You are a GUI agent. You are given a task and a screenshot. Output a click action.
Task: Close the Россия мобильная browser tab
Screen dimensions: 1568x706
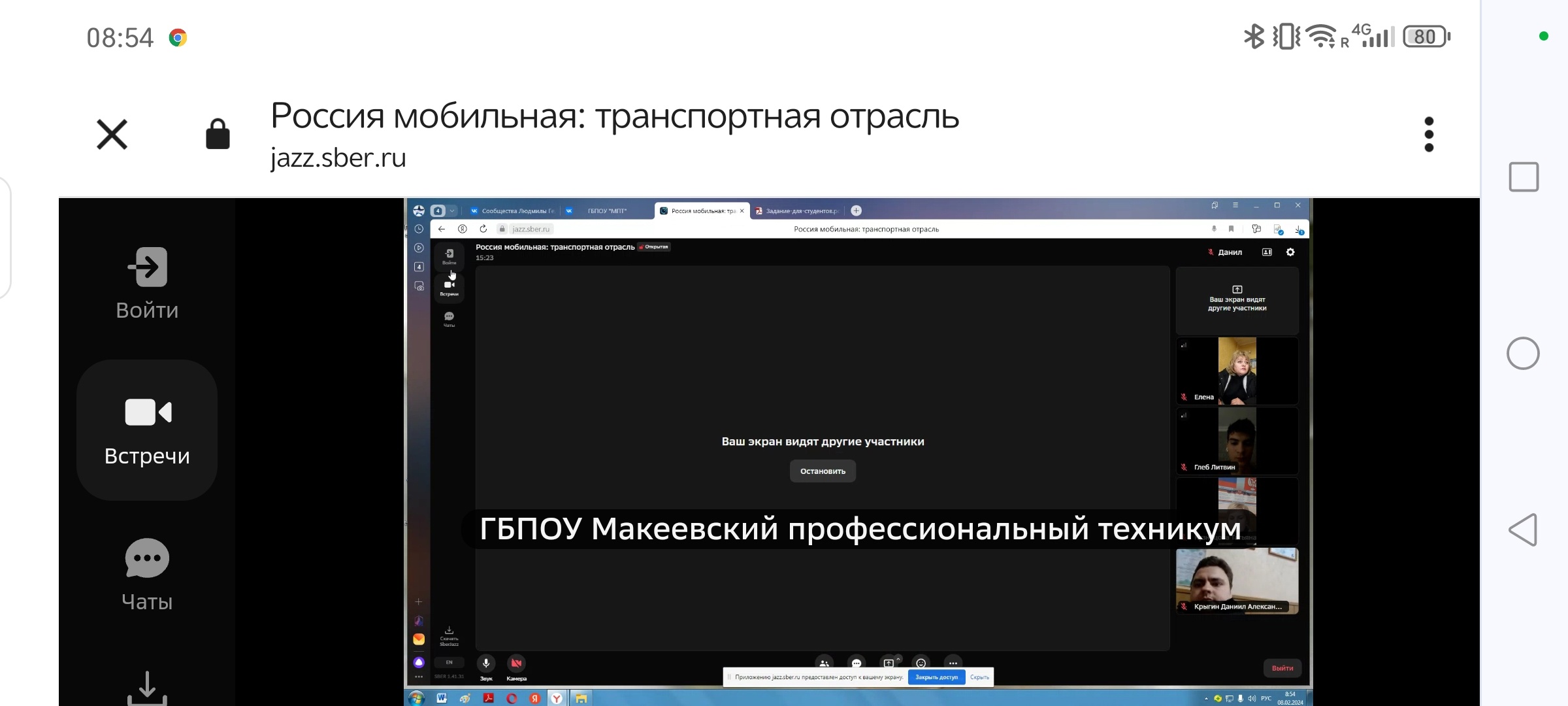[742, 210]
